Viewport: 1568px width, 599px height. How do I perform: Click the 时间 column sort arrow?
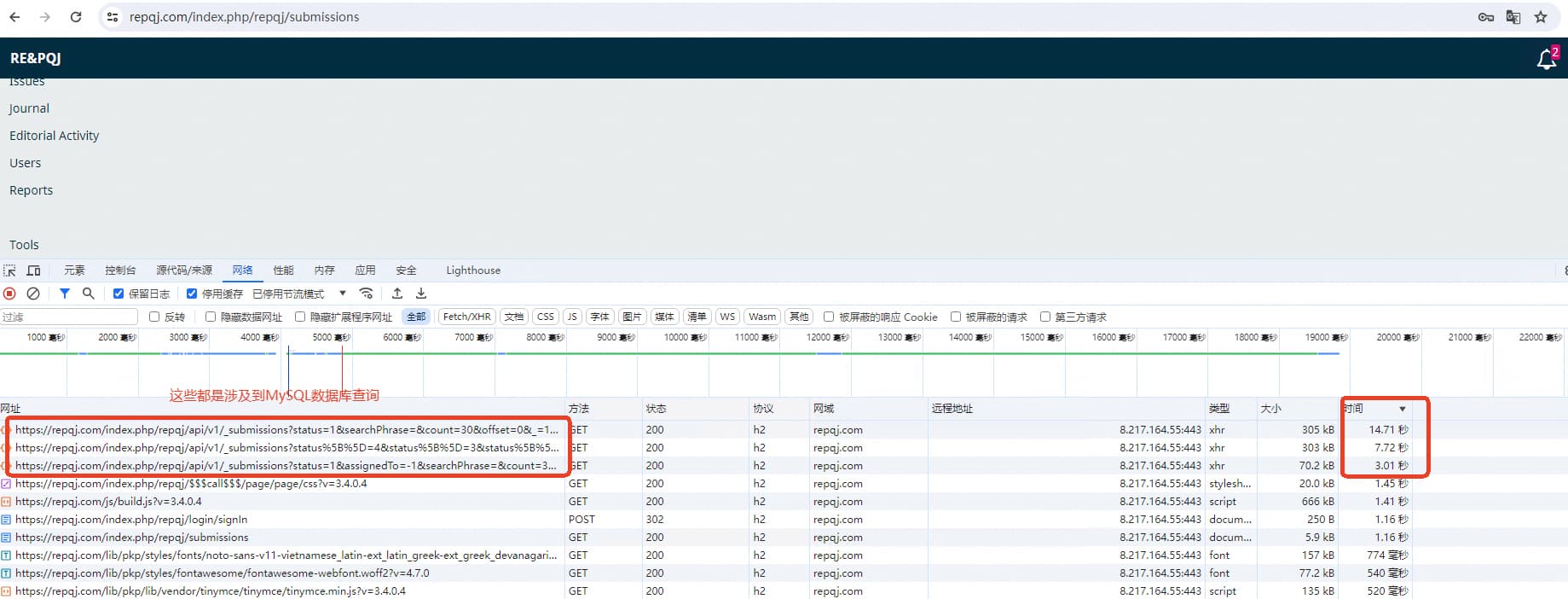click(x=1402, y=409)
